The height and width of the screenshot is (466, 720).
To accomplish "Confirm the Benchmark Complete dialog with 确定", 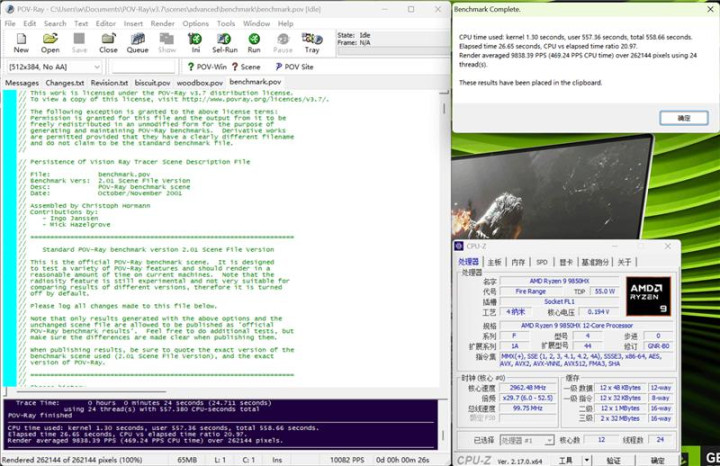I will click(684, 118).
